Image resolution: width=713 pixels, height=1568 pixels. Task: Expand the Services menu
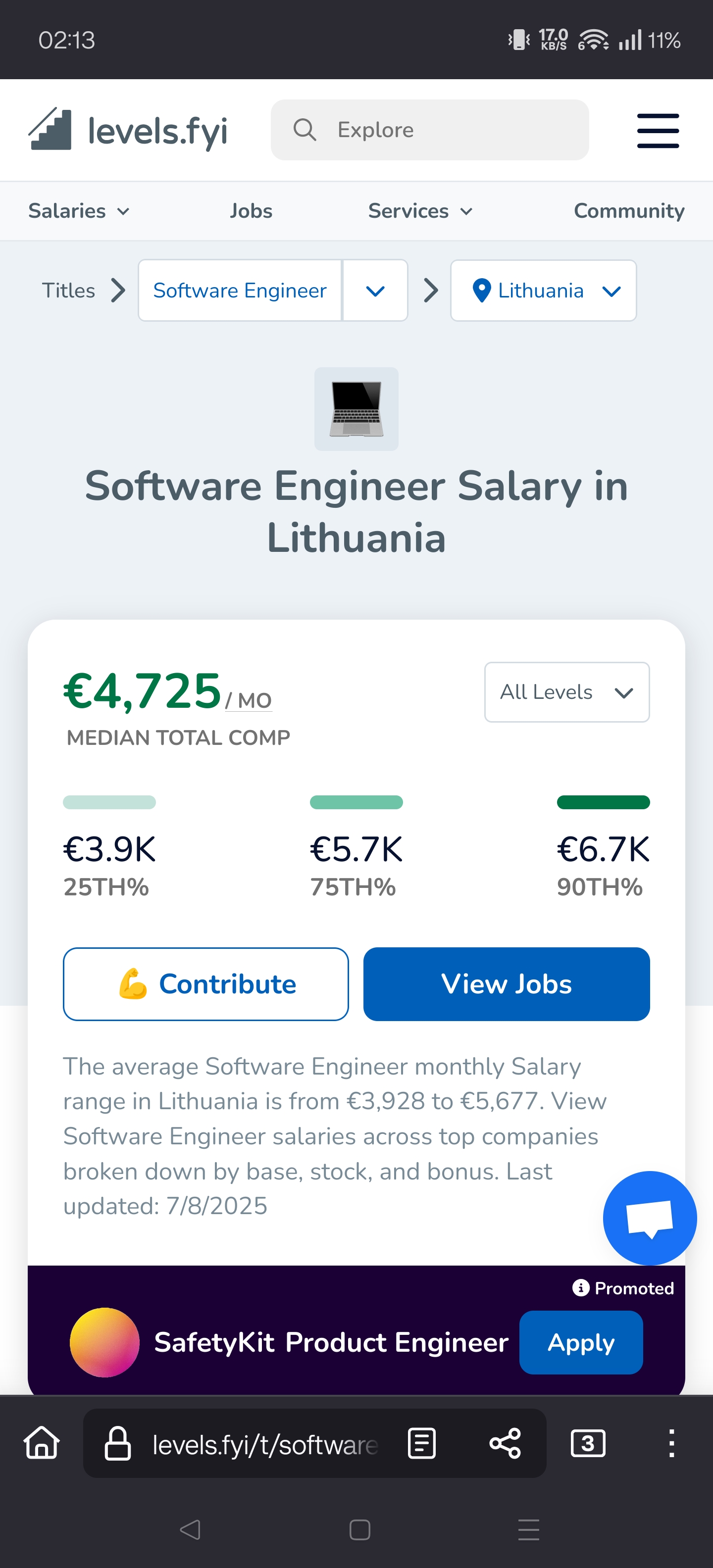pyautogui.click(x=420, y=211)
